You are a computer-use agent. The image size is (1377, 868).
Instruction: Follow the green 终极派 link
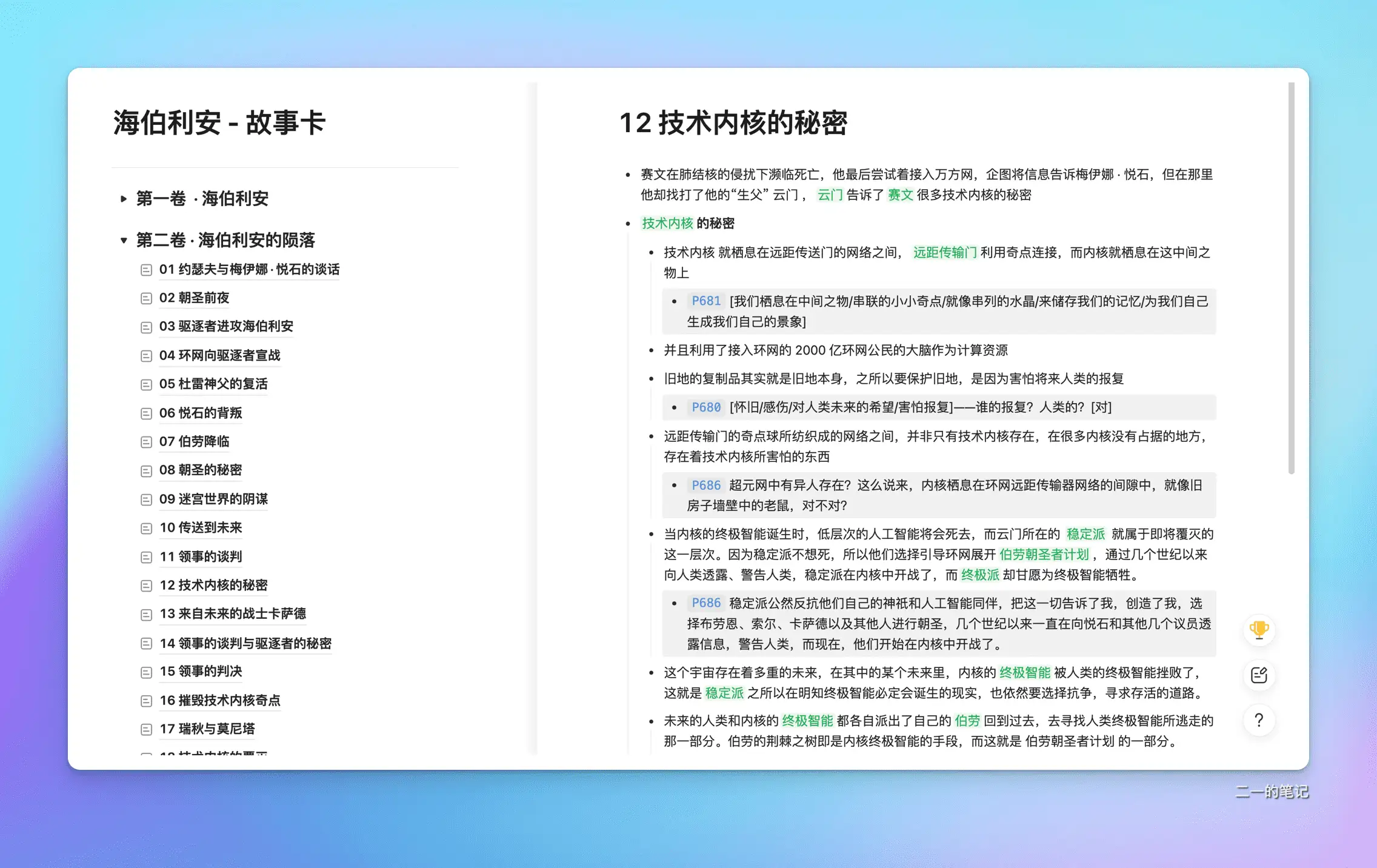pyautogui.click(x=980, y=575)
